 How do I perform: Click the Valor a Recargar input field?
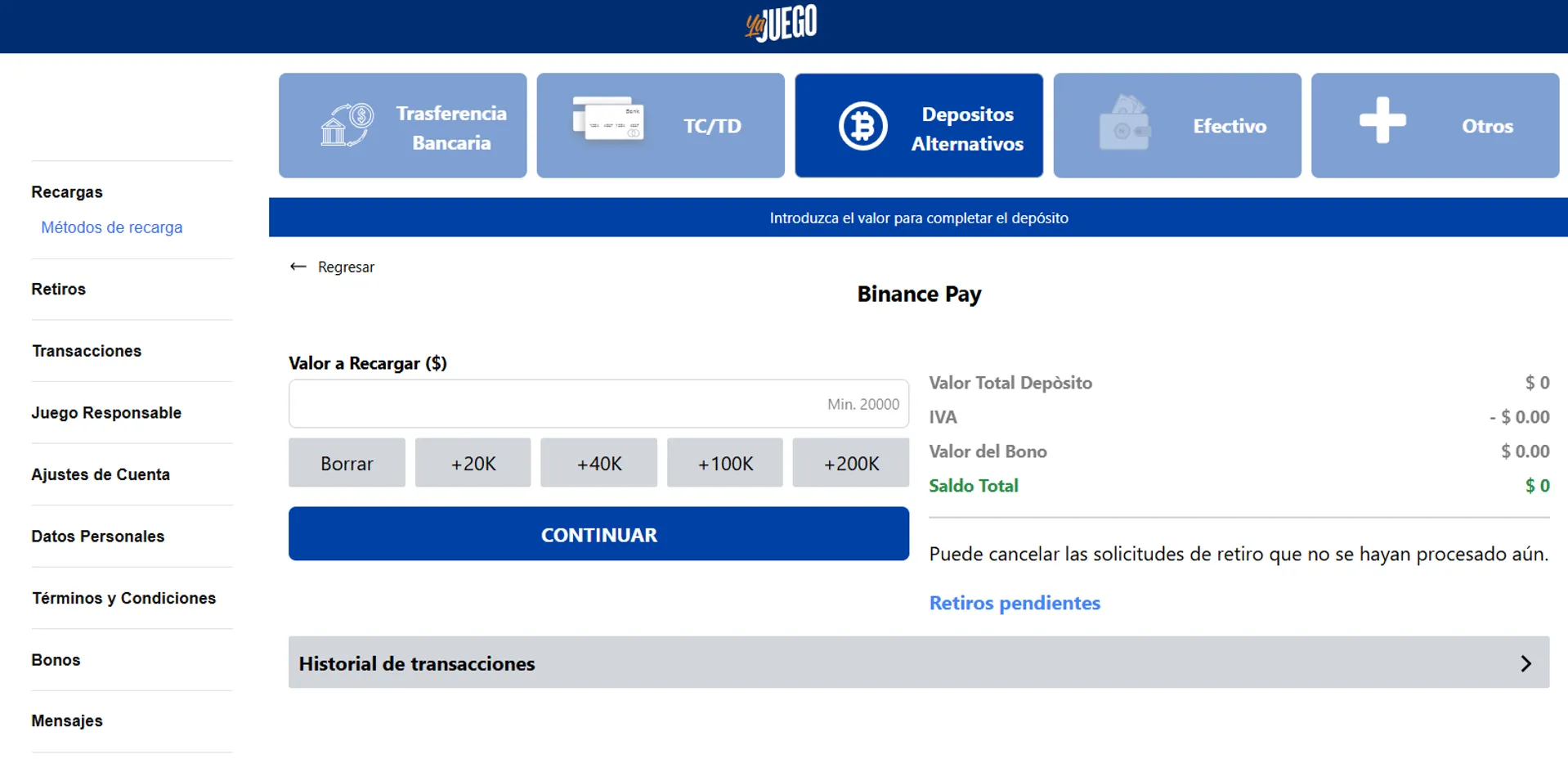598,403
